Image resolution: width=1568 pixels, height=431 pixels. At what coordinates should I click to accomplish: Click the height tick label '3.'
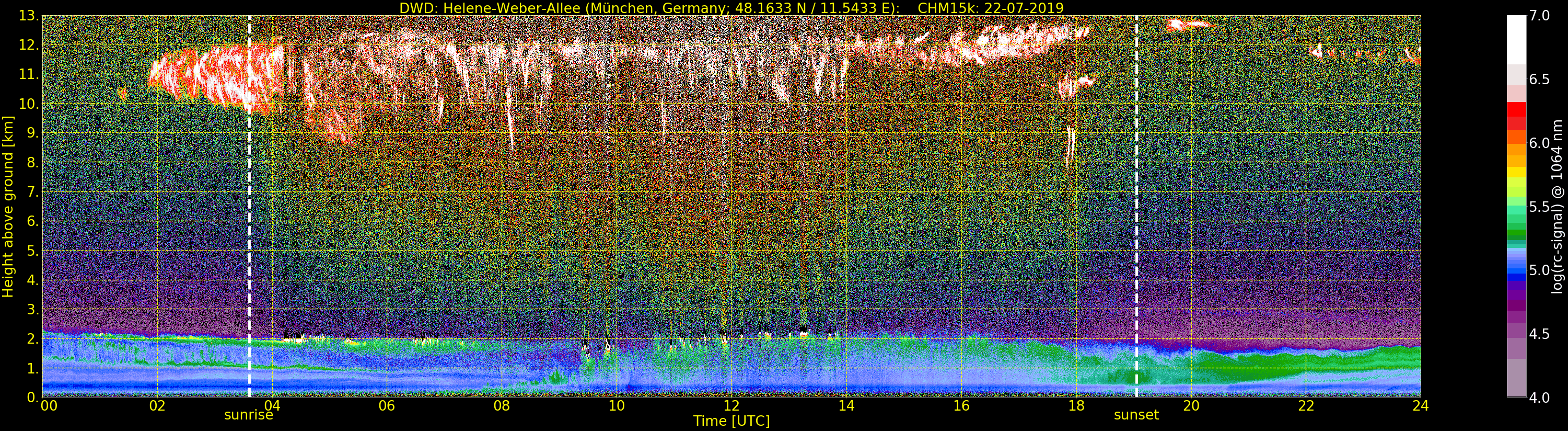(33, 309)
